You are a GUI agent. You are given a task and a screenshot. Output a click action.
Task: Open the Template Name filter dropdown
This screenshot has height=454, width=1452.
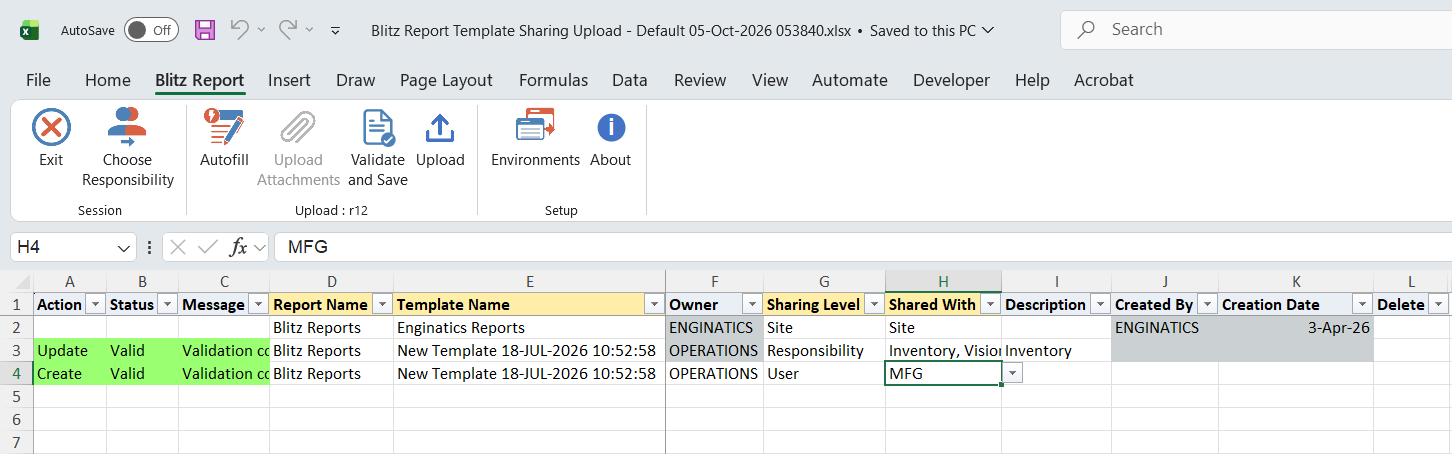click(x=654, y=304)
